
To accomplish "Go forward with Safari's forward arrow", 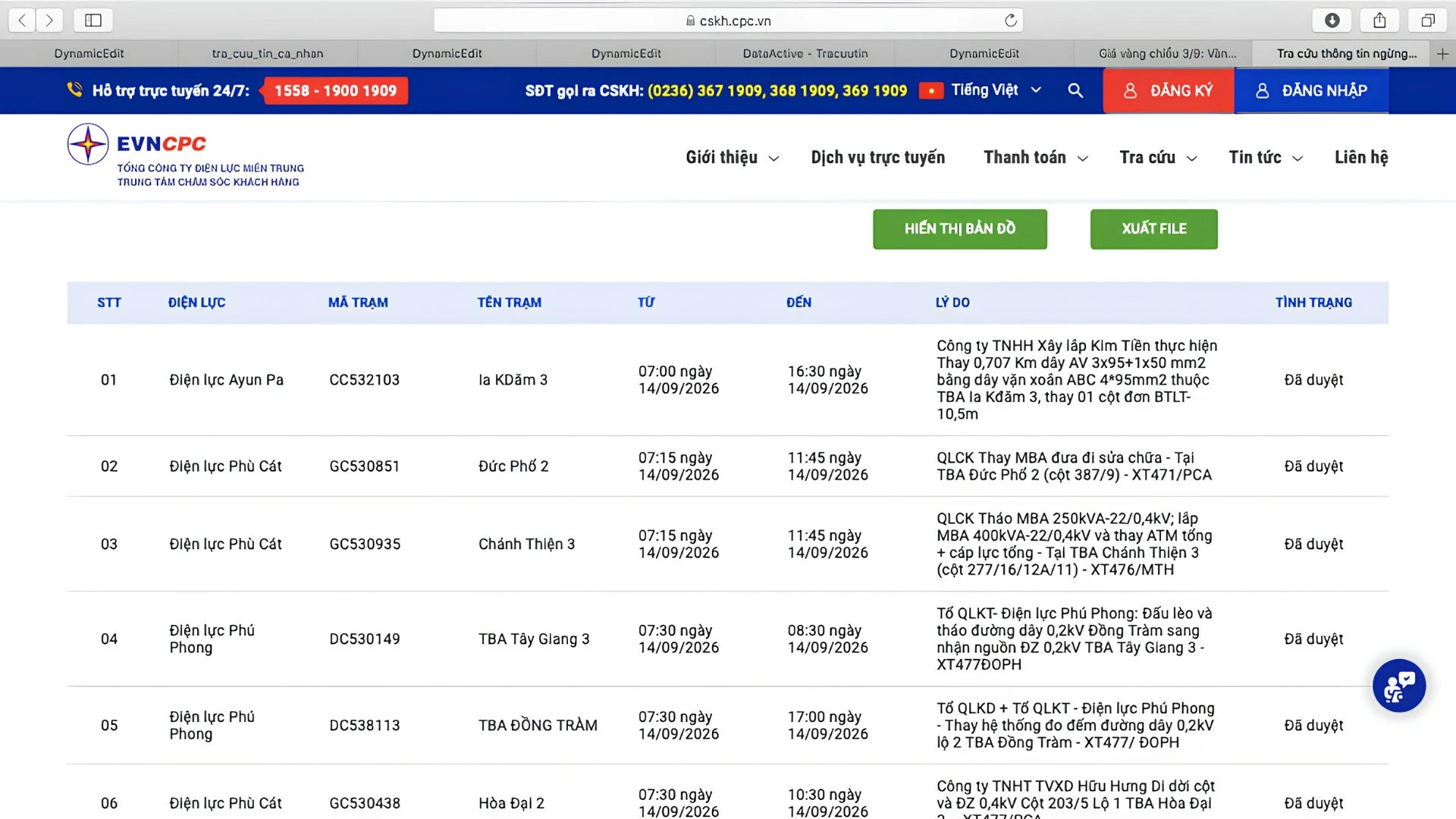I will click(50, 20).
